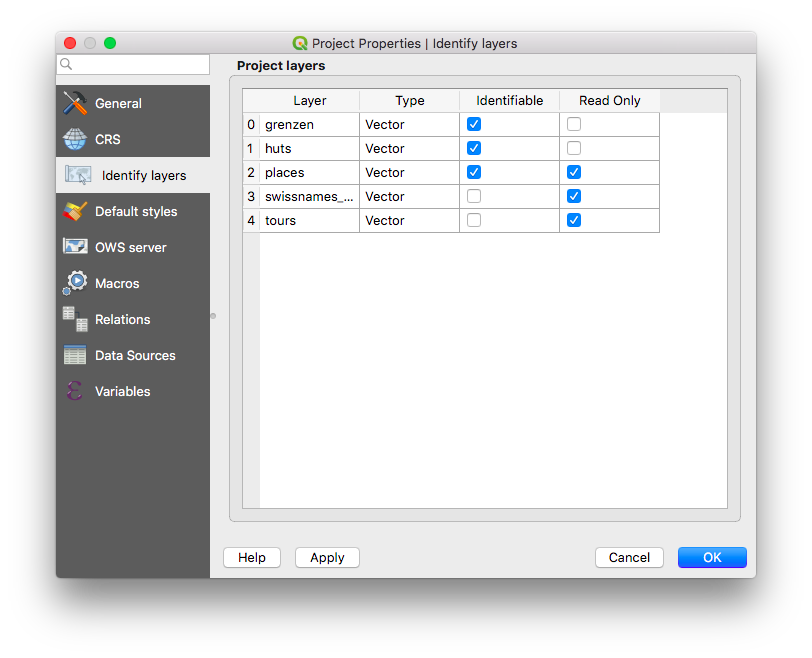812x658 pixels.
Task: Apply the project layer changes
Action: click(327, 557)
